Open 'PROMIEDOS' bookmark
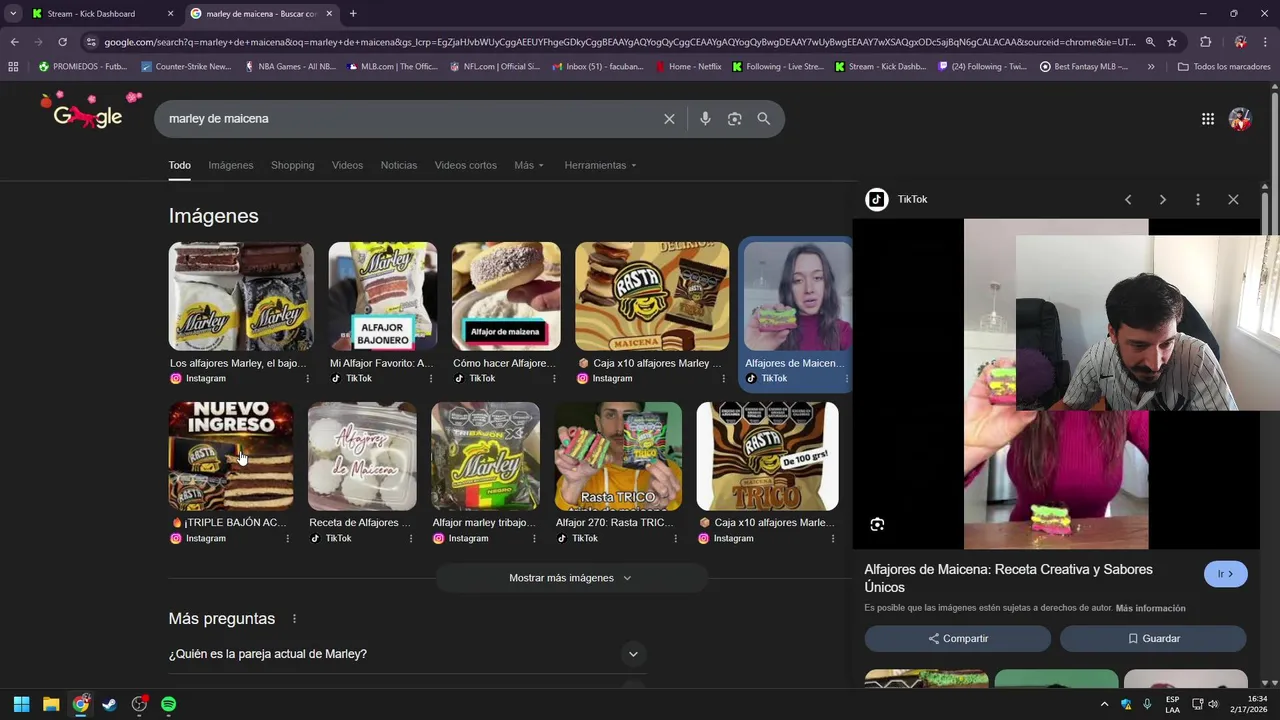This screenshot has height=720, width=1280. [83, 67]
